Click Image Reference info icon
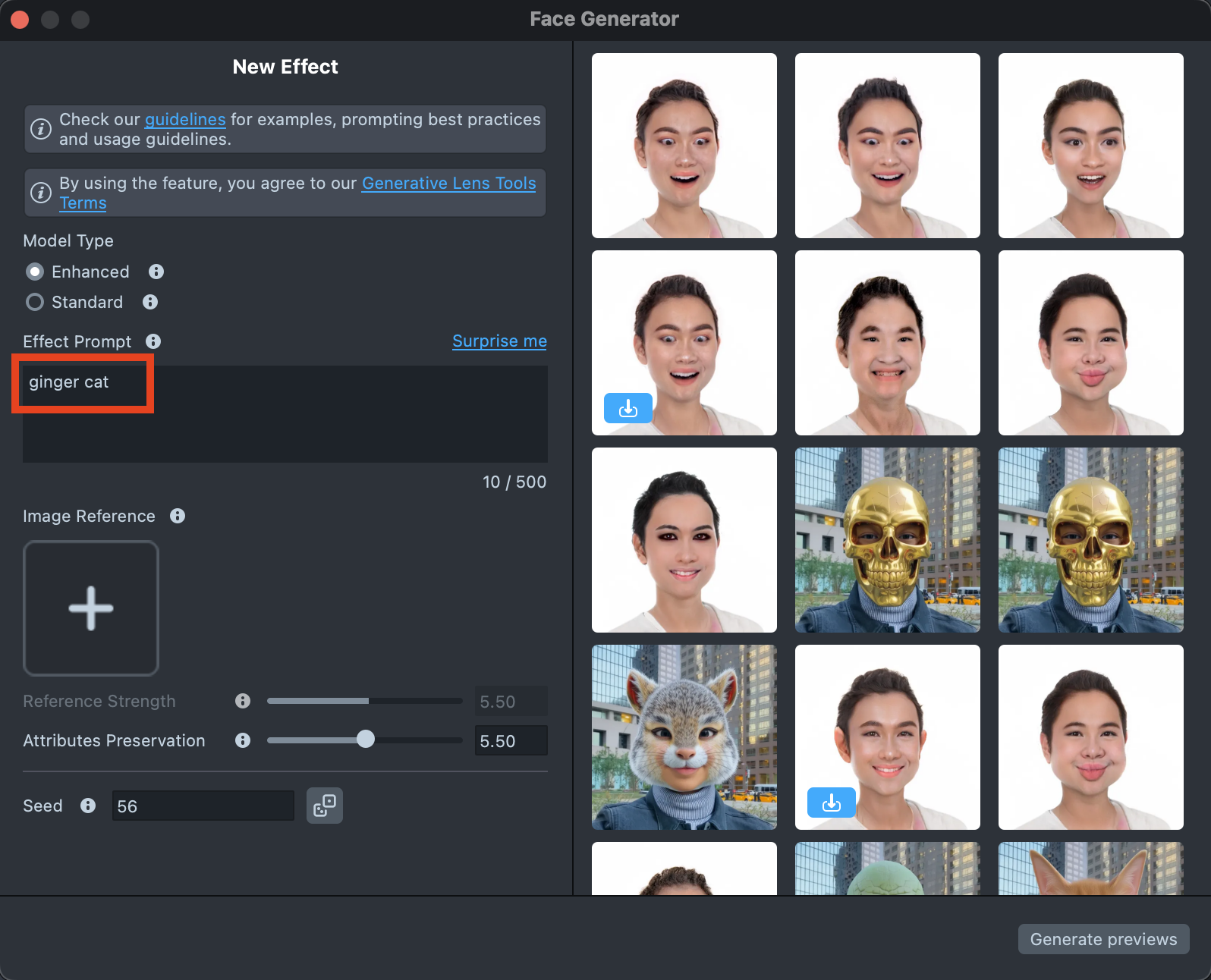Viewport: 1211px width, 980px height. pyautogui.click(x=178, y=516)
